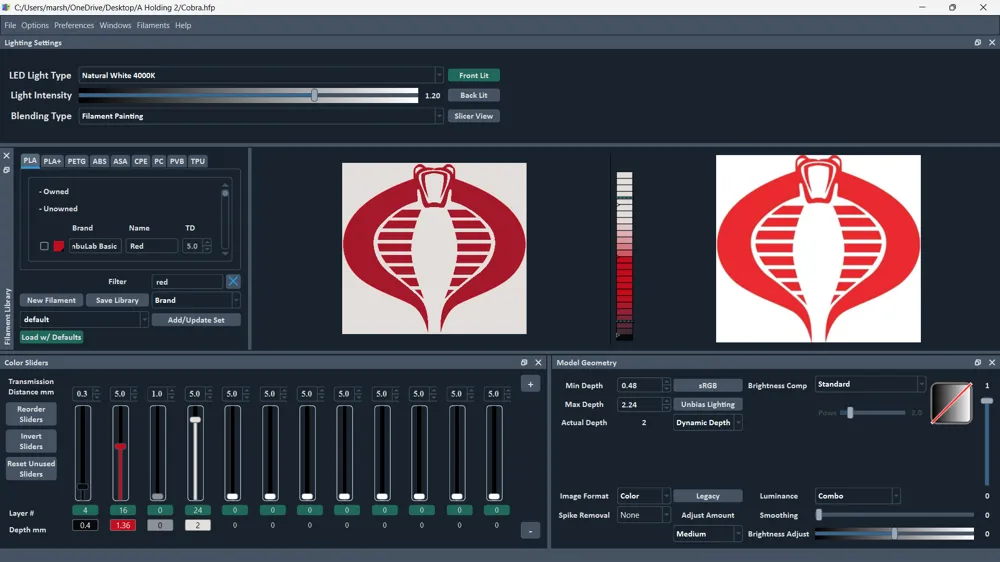Tick the owned checkbox for Red filament

(44, 246)
